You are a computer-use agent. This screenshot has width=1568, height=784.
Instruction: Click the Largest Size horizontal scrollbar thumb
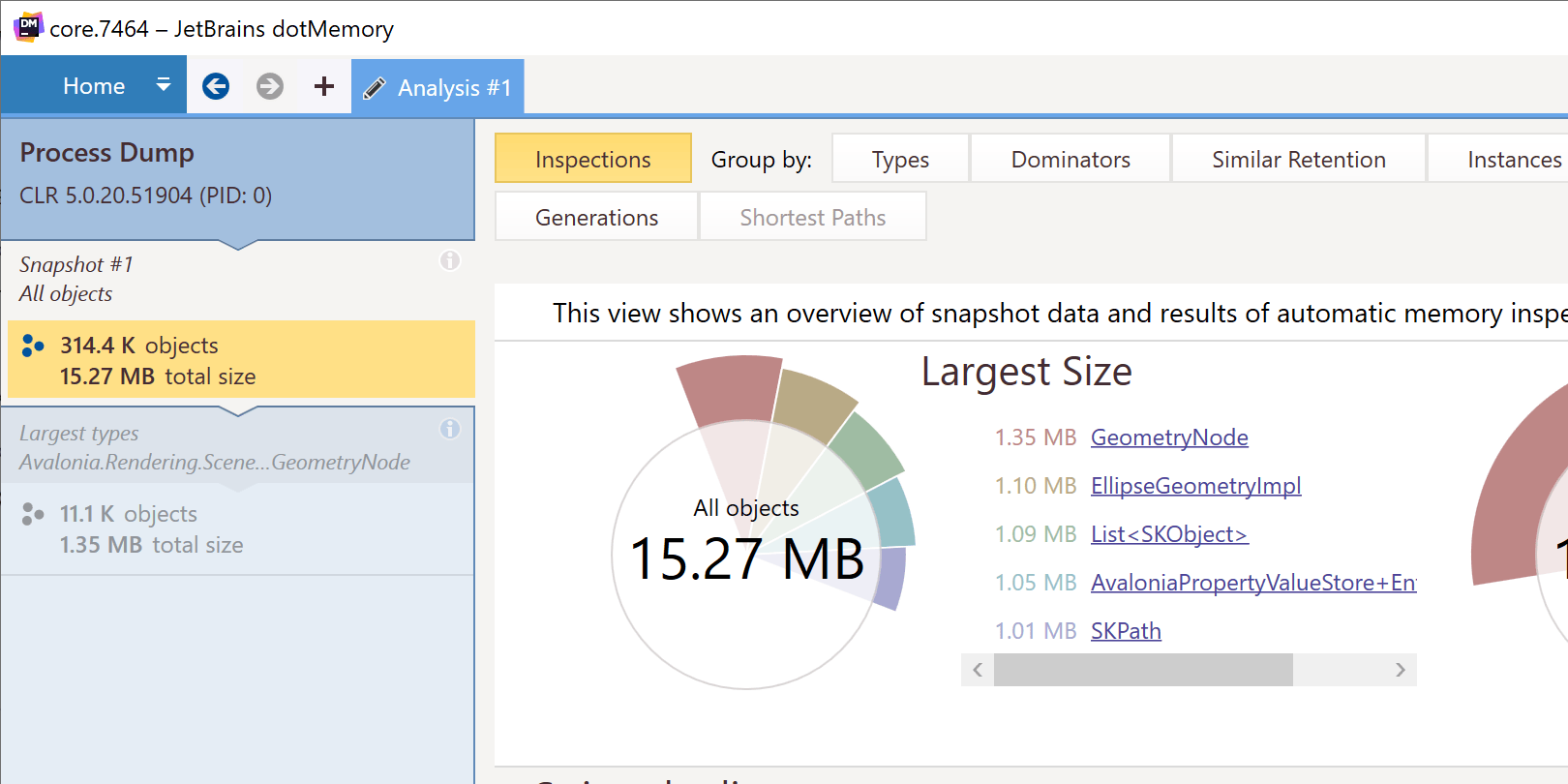[1142, 670]
